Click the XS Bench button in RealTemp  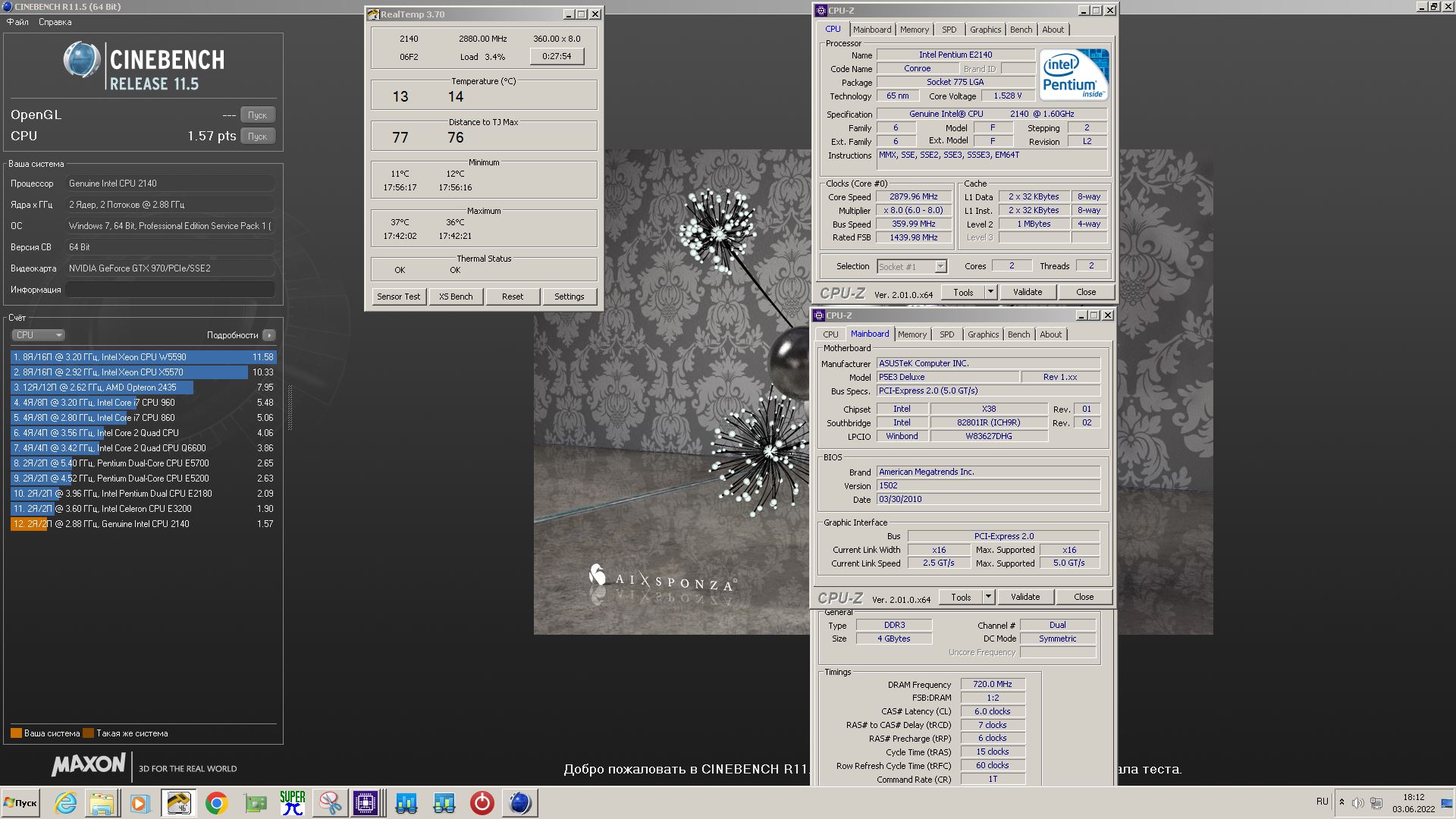(456, 297)
